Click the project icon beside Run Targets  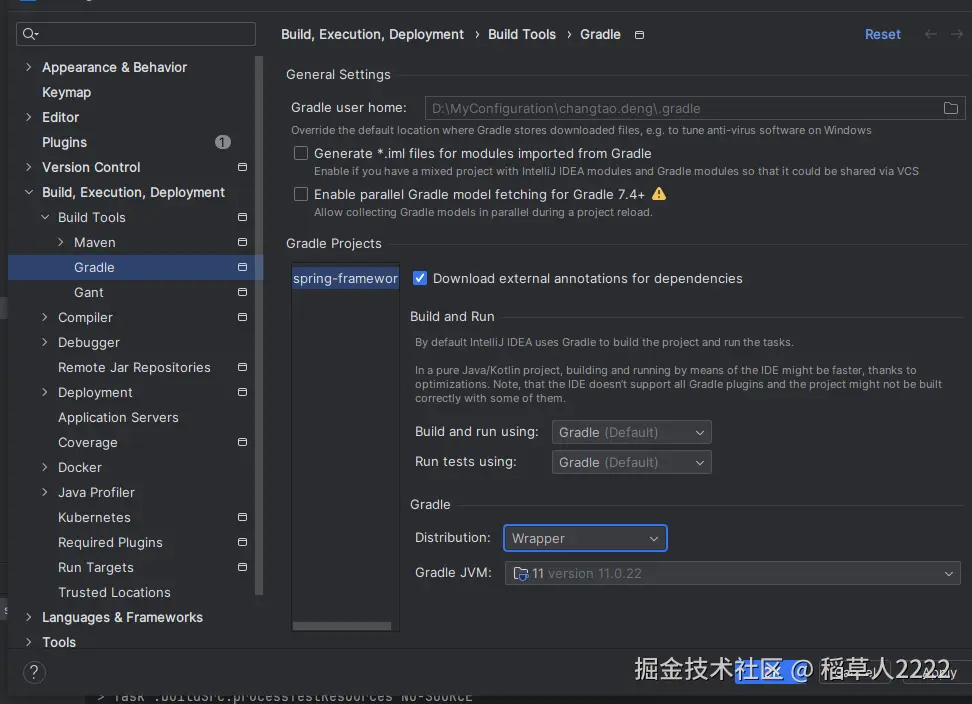[242, 567]
